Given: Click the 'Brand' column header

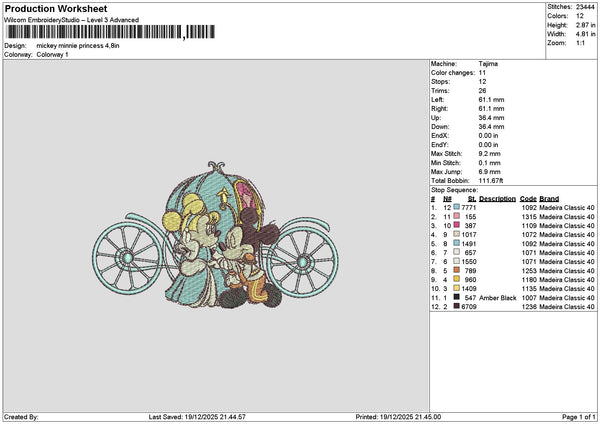Looking at the screenshot, I should pos(549,199).
